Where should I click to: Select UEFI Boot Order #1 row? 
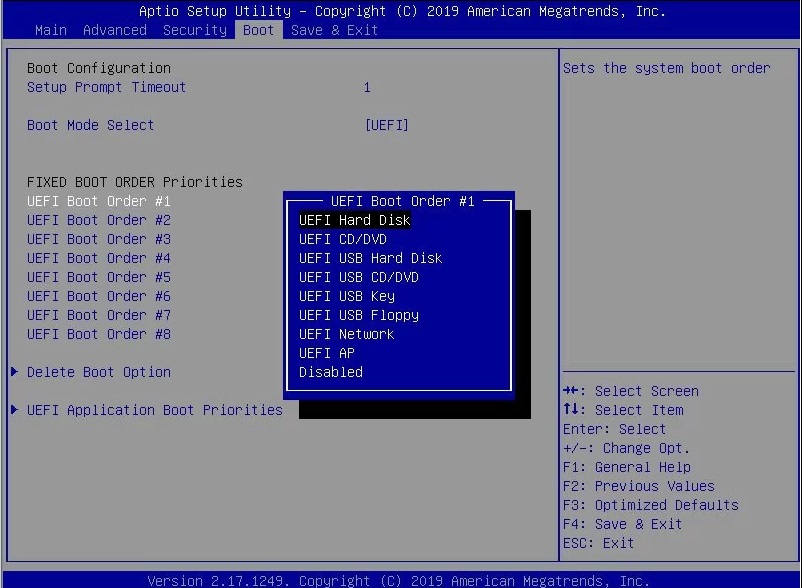(98, 201)
